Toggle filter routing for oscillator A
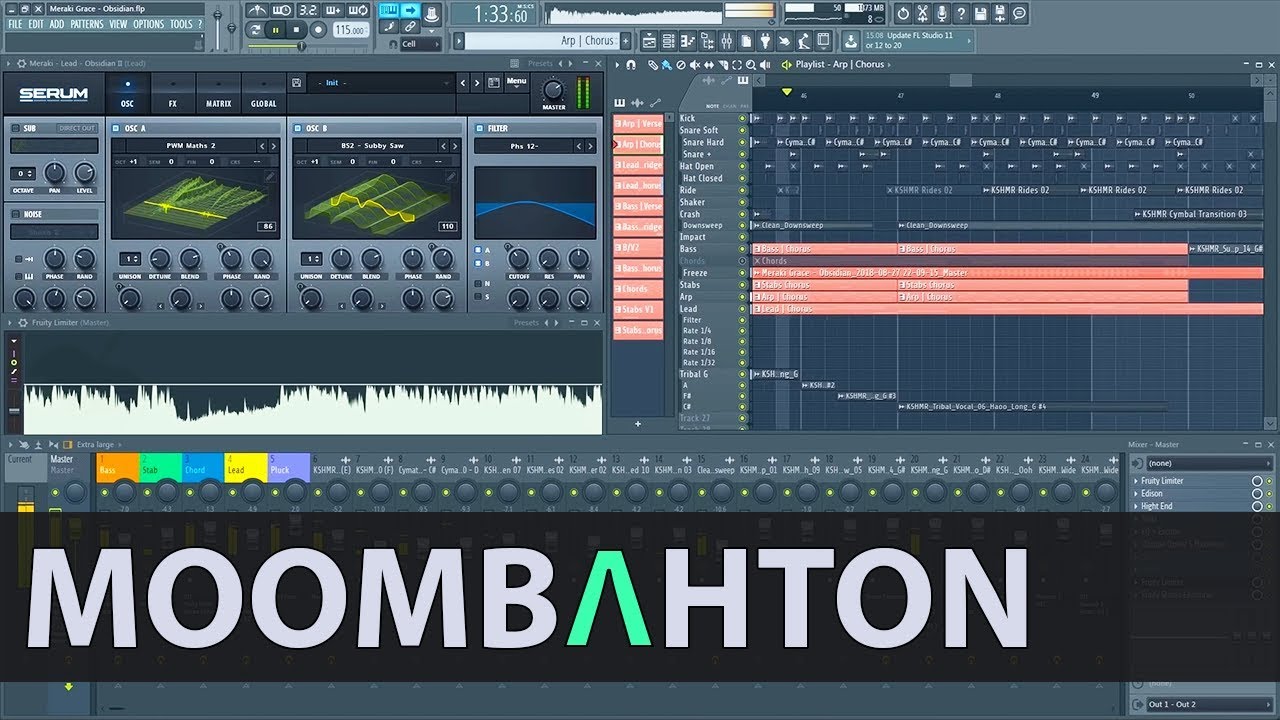 coord(479,249)
